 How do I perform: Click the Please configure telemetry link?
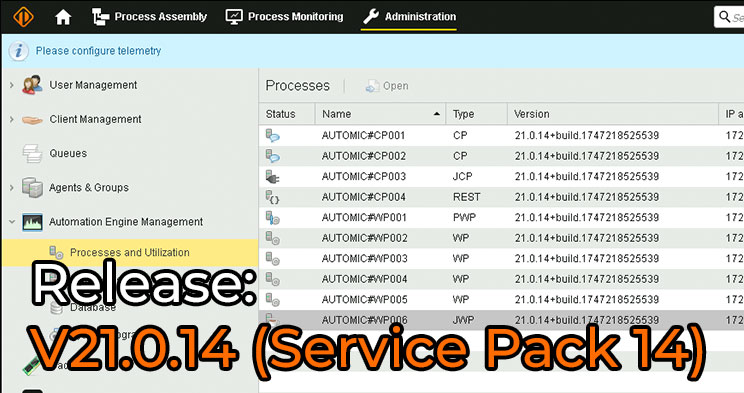pos(98,51)
